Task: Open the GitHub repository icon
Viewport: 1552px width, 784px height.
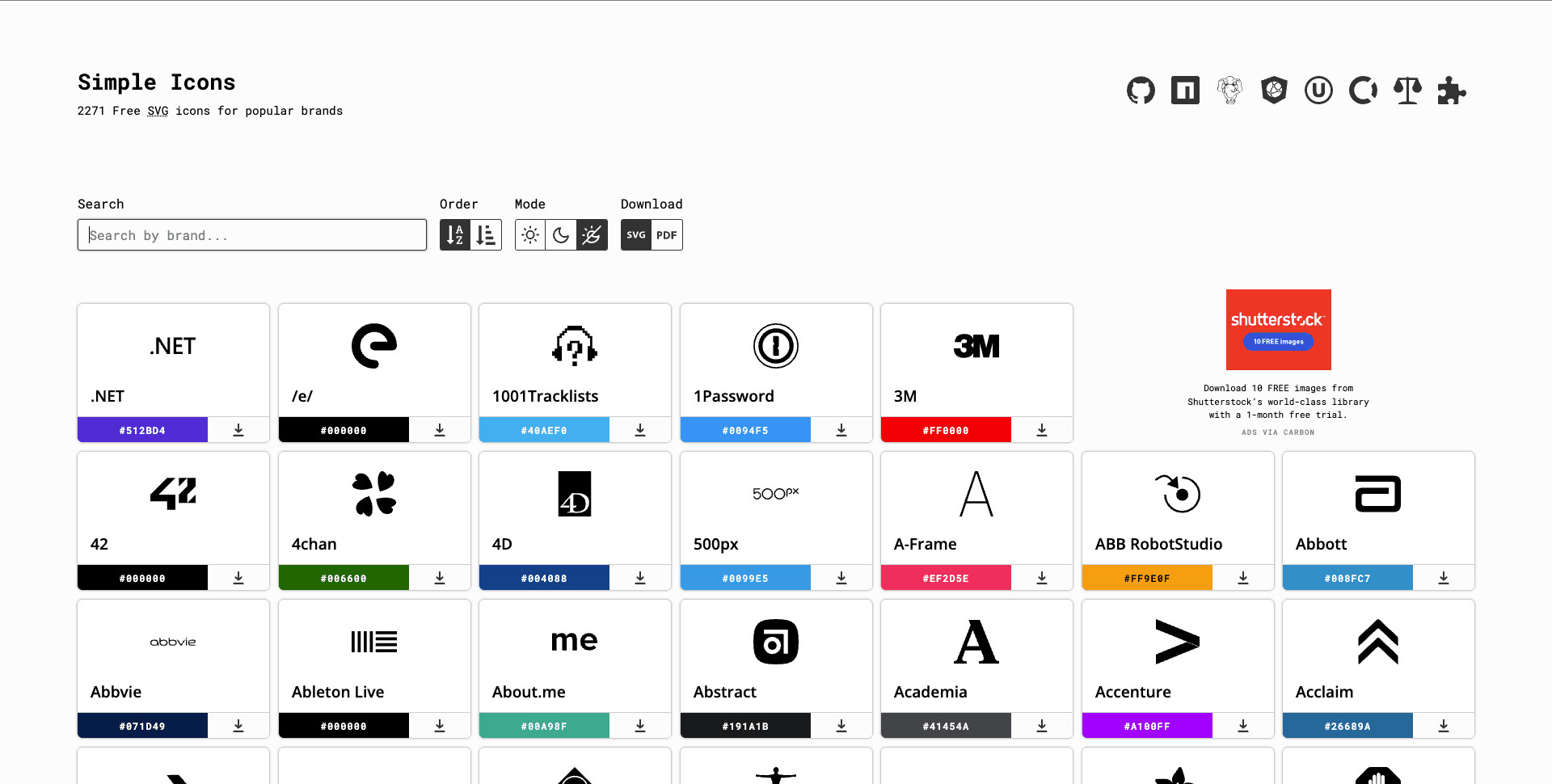Action: (x=1141, y=91)
